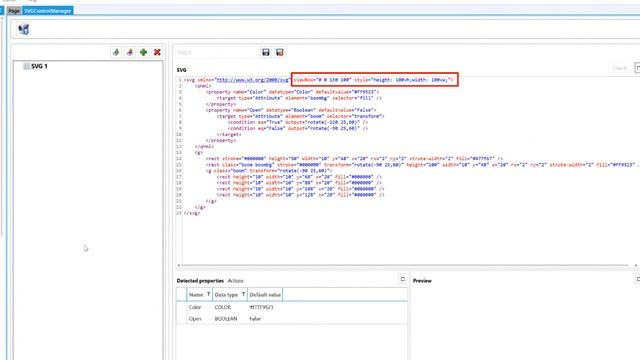This screenshot has height=360, width=640.
Task: Open the w3.org xmlns link in code
Action: point(252,80)
